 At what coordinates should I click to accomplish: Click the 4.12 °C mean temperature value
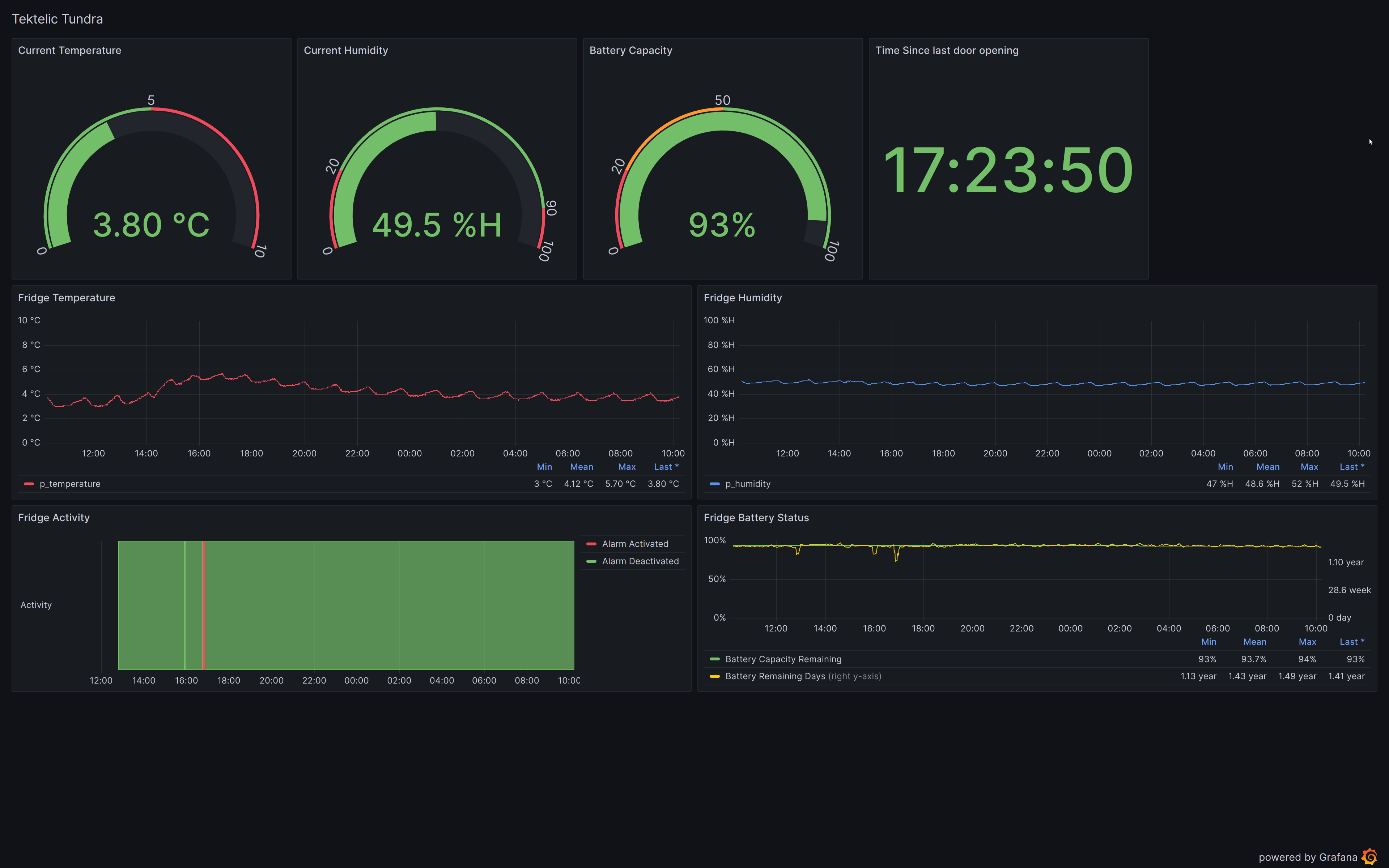(x=578, y=484)
